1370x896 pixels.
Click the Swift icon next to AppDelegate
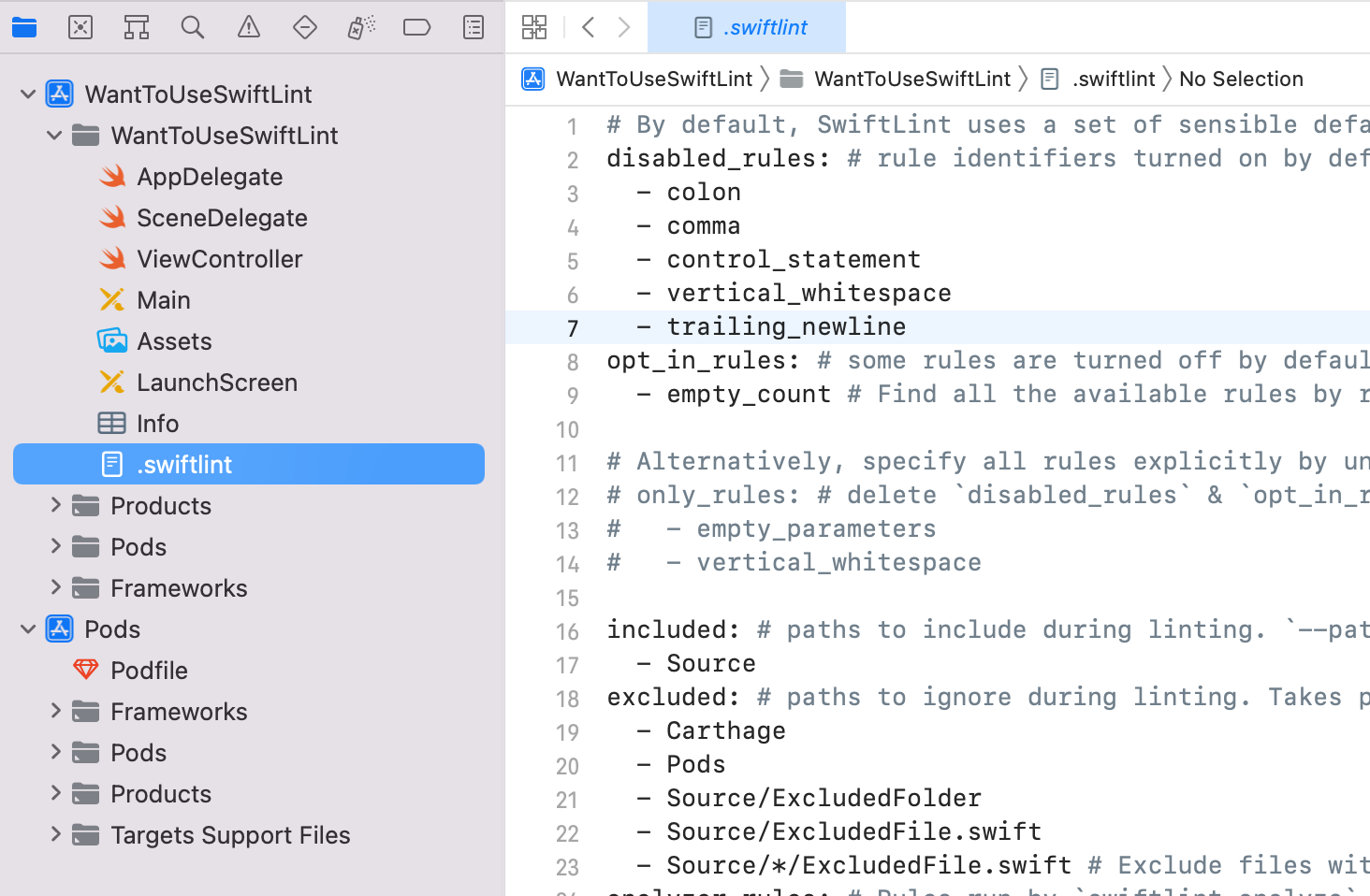112,176
